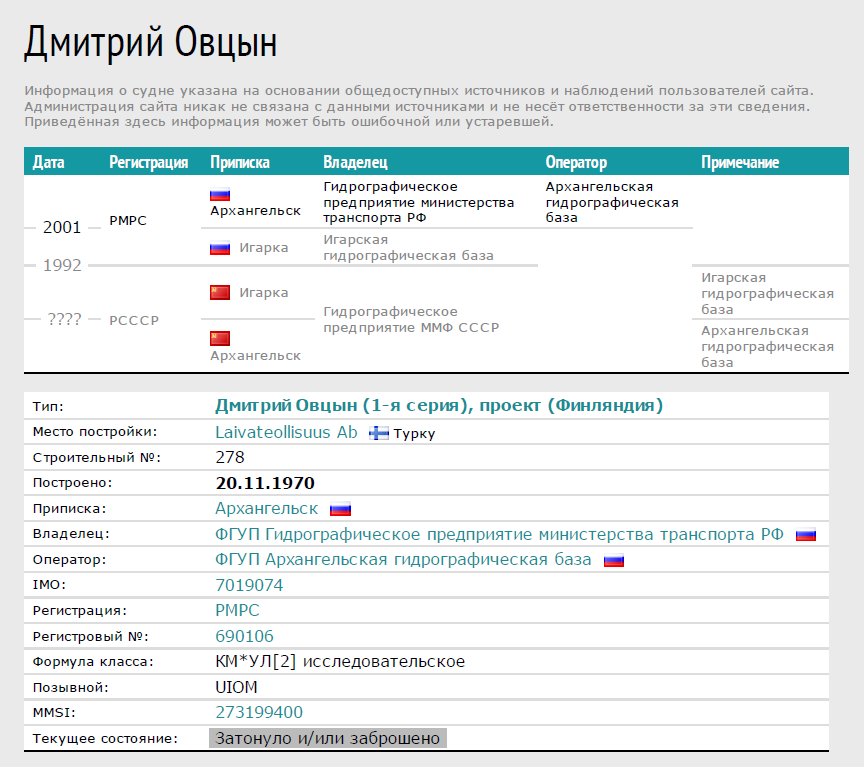Click Архангельск under the Soviet flag

256,356
